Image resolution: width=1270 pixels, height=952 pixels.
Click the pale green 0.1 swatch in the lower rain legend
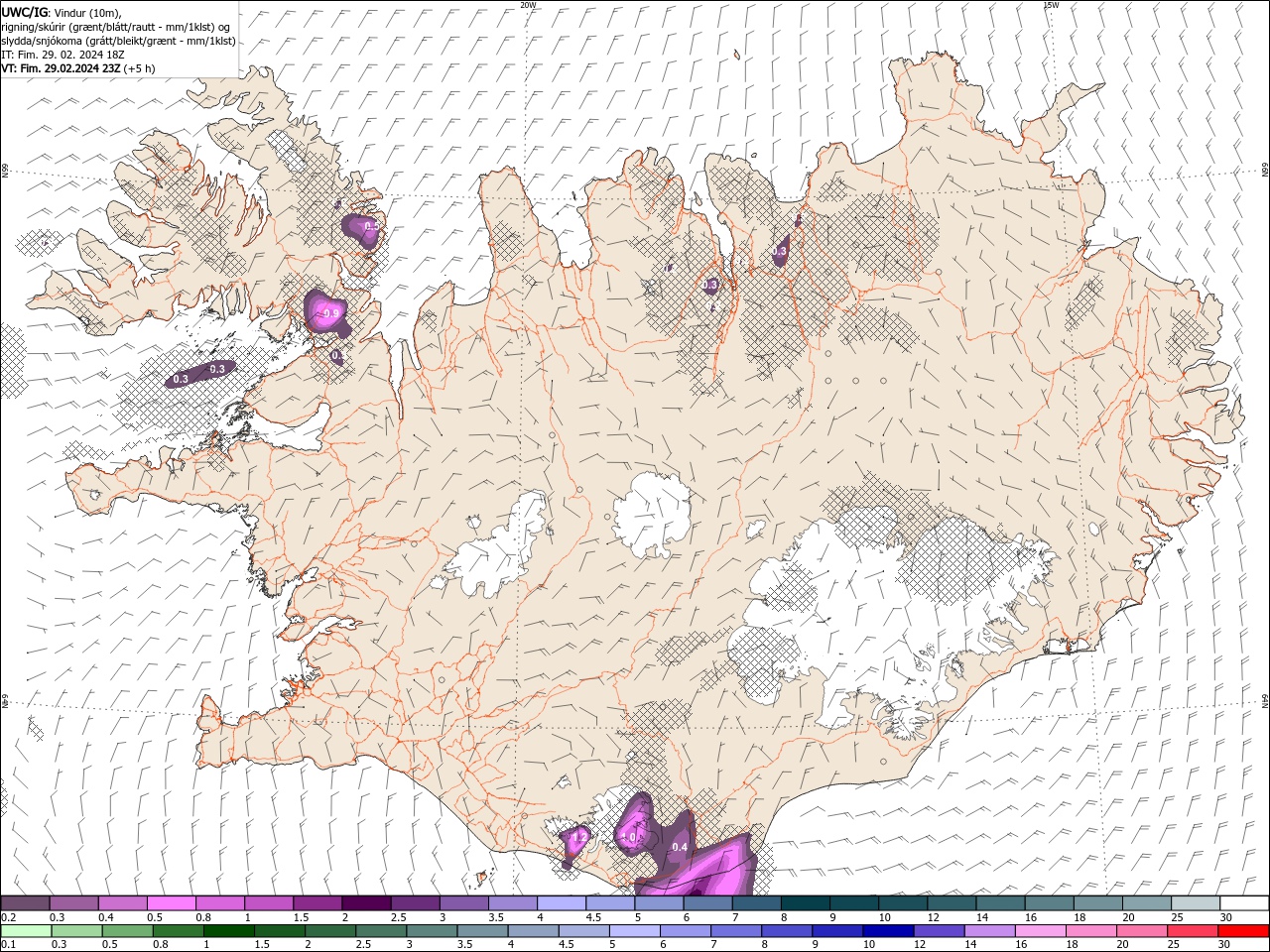[25, 931]
